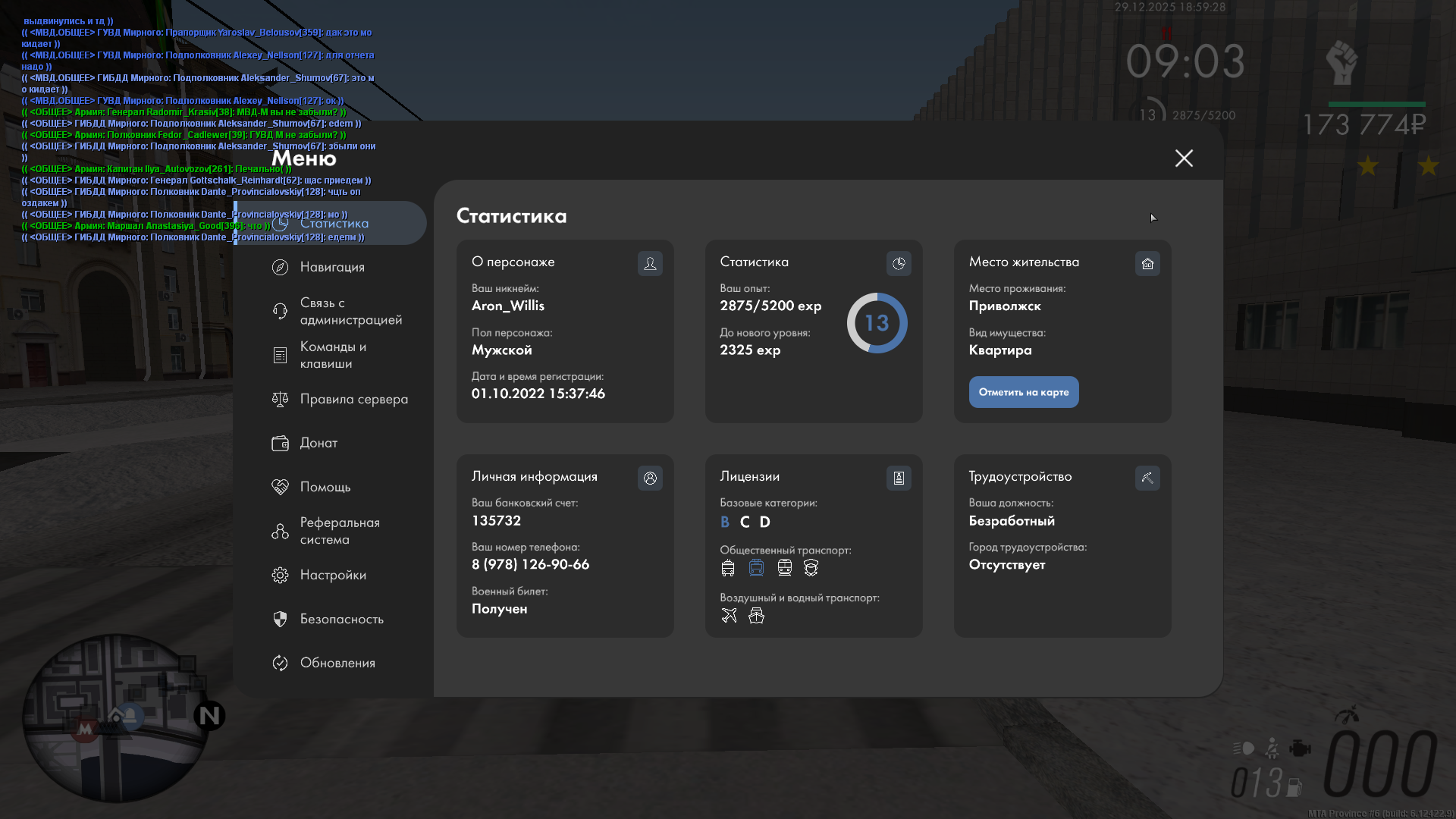Click the airplane license icon
The image size is (1456, 819).
tap(729, 616)
